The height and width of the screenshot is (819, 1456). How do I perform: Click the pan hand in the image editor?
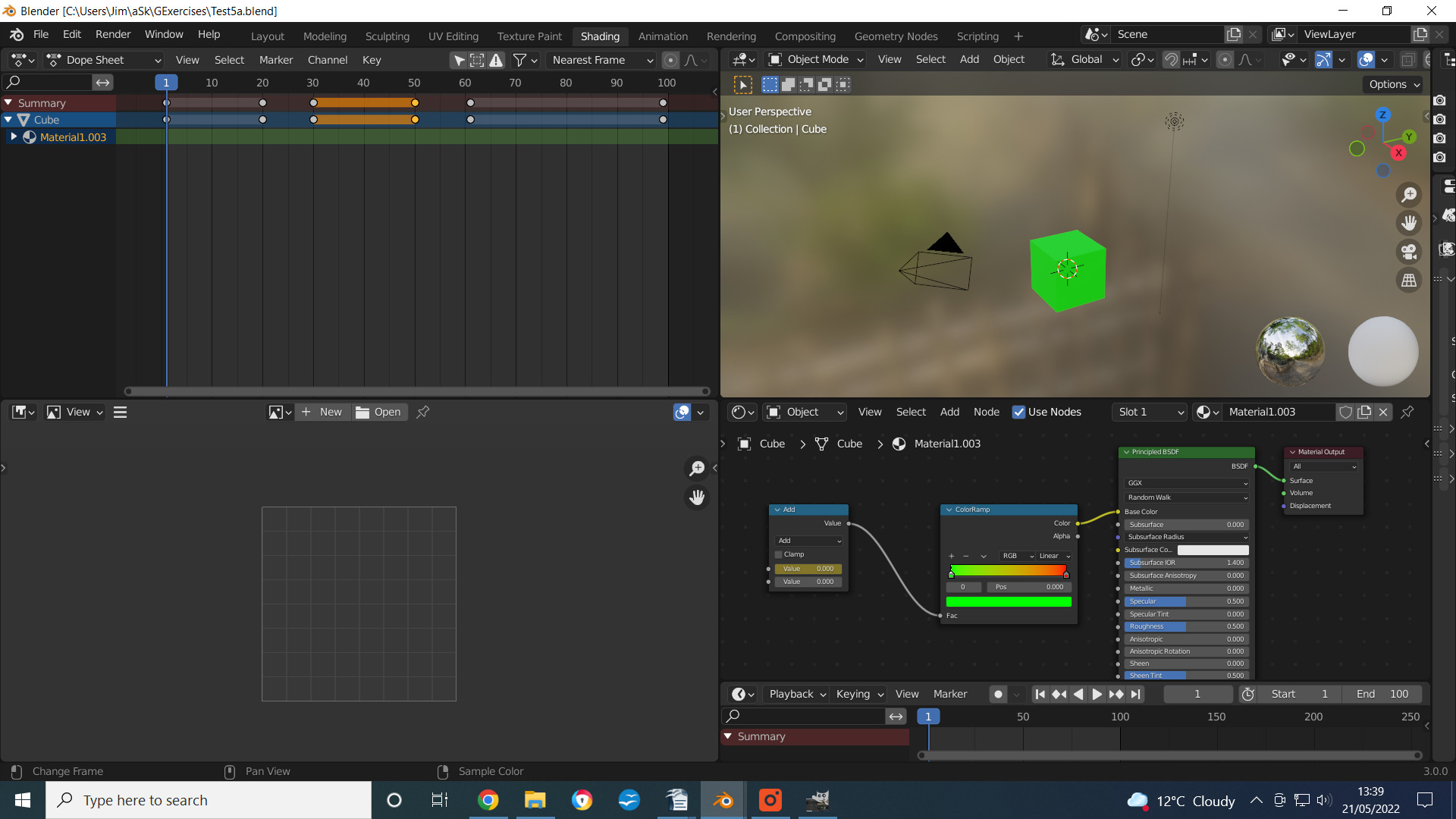click(x=696, y=497)
